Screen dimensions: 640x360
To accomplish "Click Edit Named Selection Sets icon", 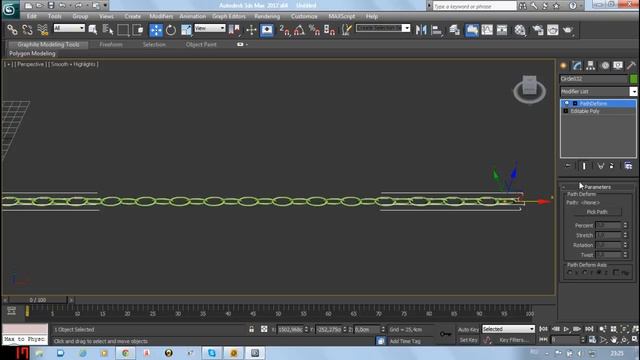I will pyautogui.click(x=346, y=30).
